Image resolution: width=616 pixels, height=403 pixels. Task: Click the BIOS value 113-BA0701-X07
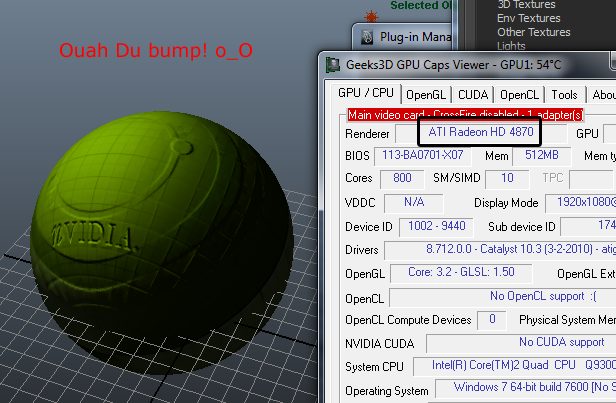point(422,156)
